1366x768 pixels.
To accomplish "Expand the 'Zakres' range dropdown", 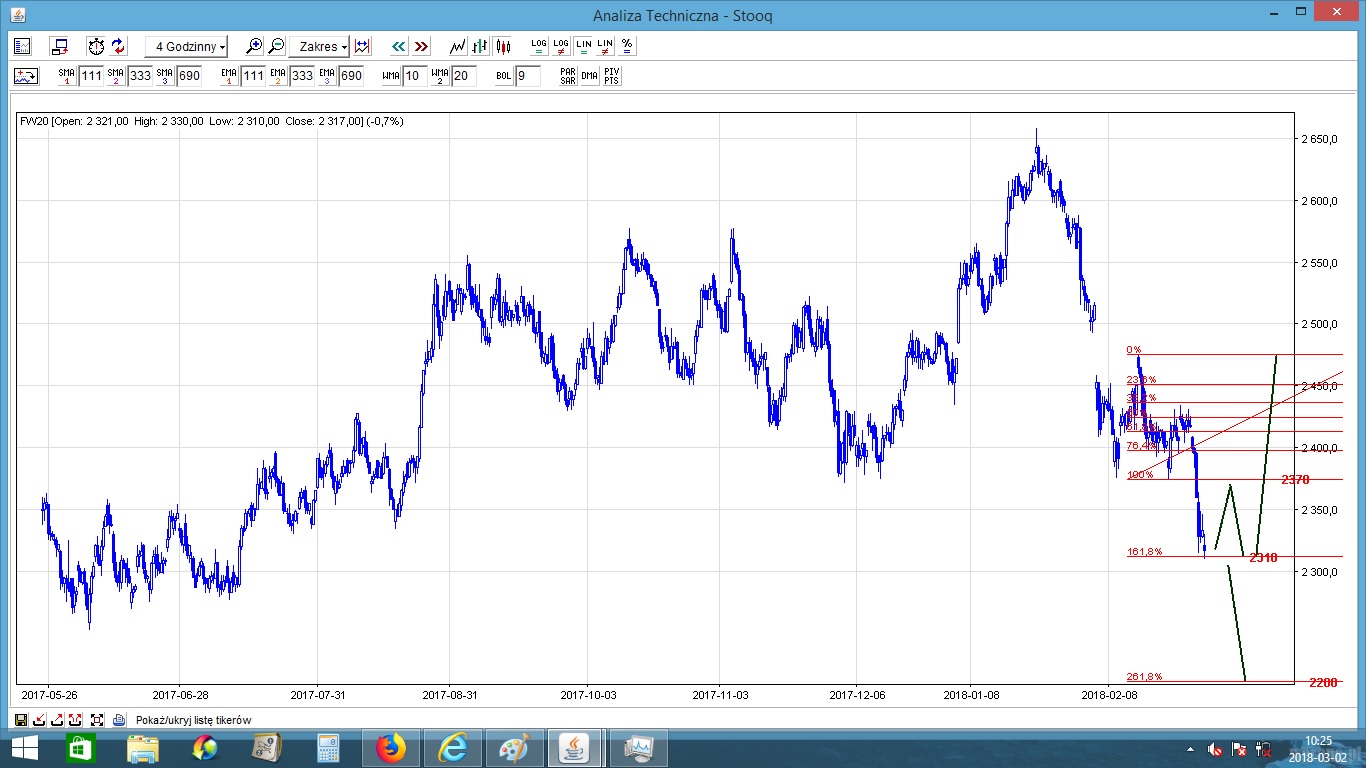I will [318, 46].
